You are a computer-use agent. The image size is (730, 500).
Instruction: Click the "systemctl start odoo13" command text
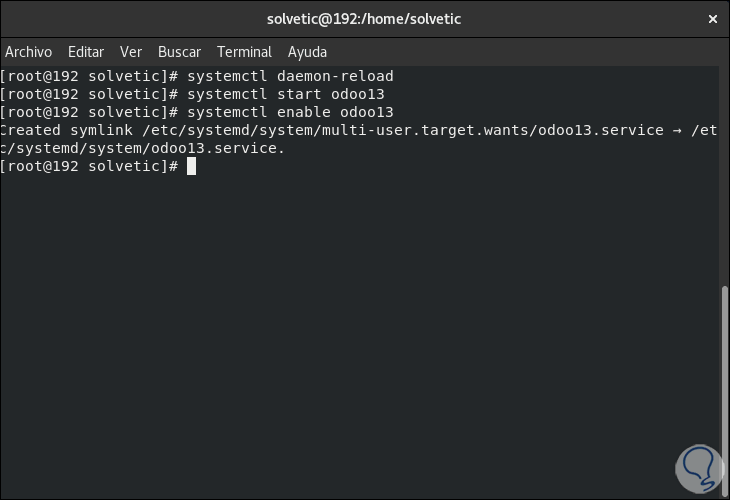click(285, 94)
